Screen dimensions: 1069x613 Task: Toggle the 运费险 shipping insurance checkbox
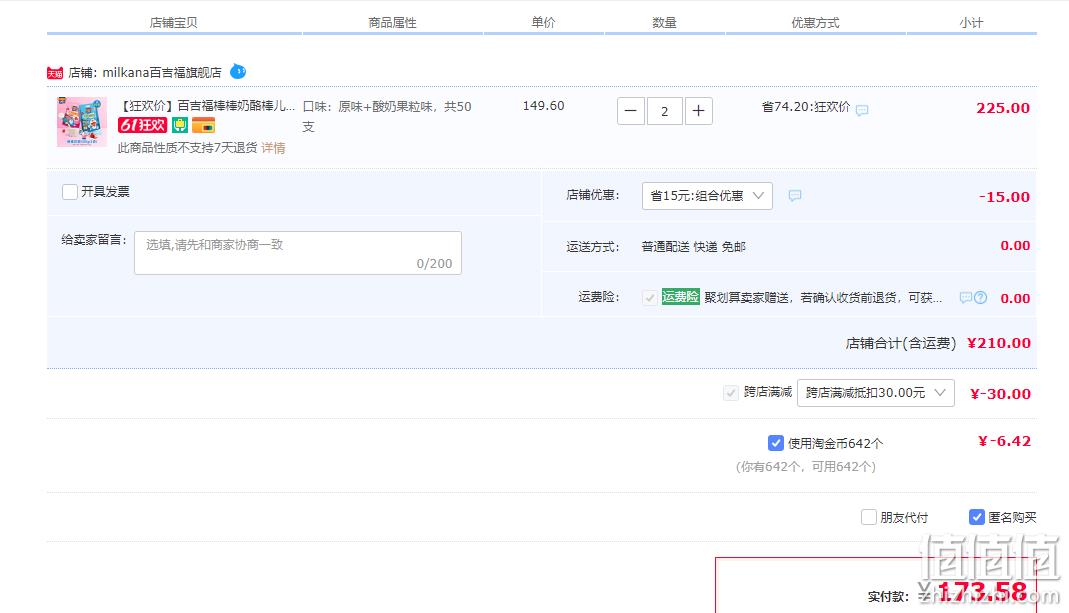pos(650,297)
